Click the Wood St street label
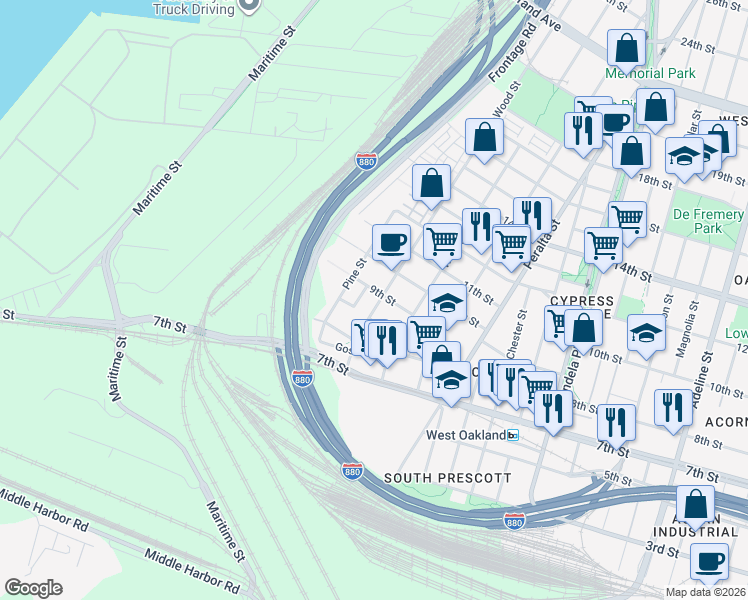 coord(507,99)
